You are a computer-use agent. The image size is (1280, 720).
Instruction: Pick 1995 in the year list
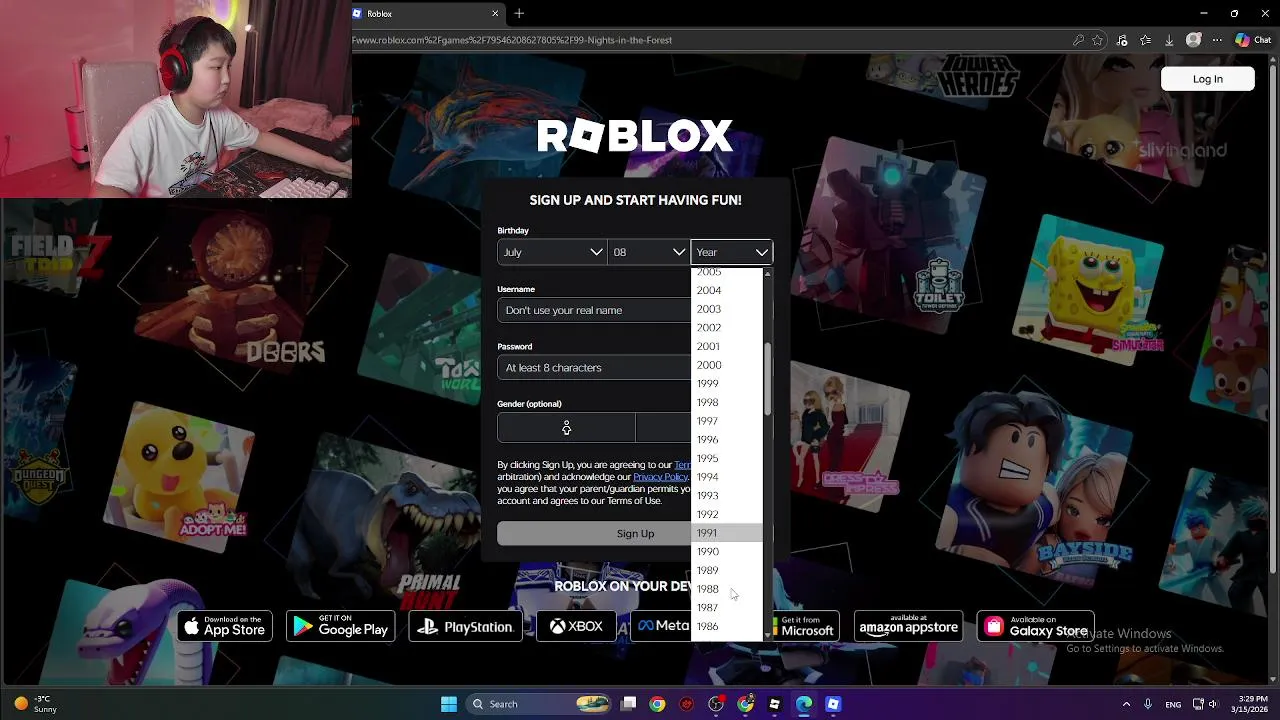pos(727,458)
